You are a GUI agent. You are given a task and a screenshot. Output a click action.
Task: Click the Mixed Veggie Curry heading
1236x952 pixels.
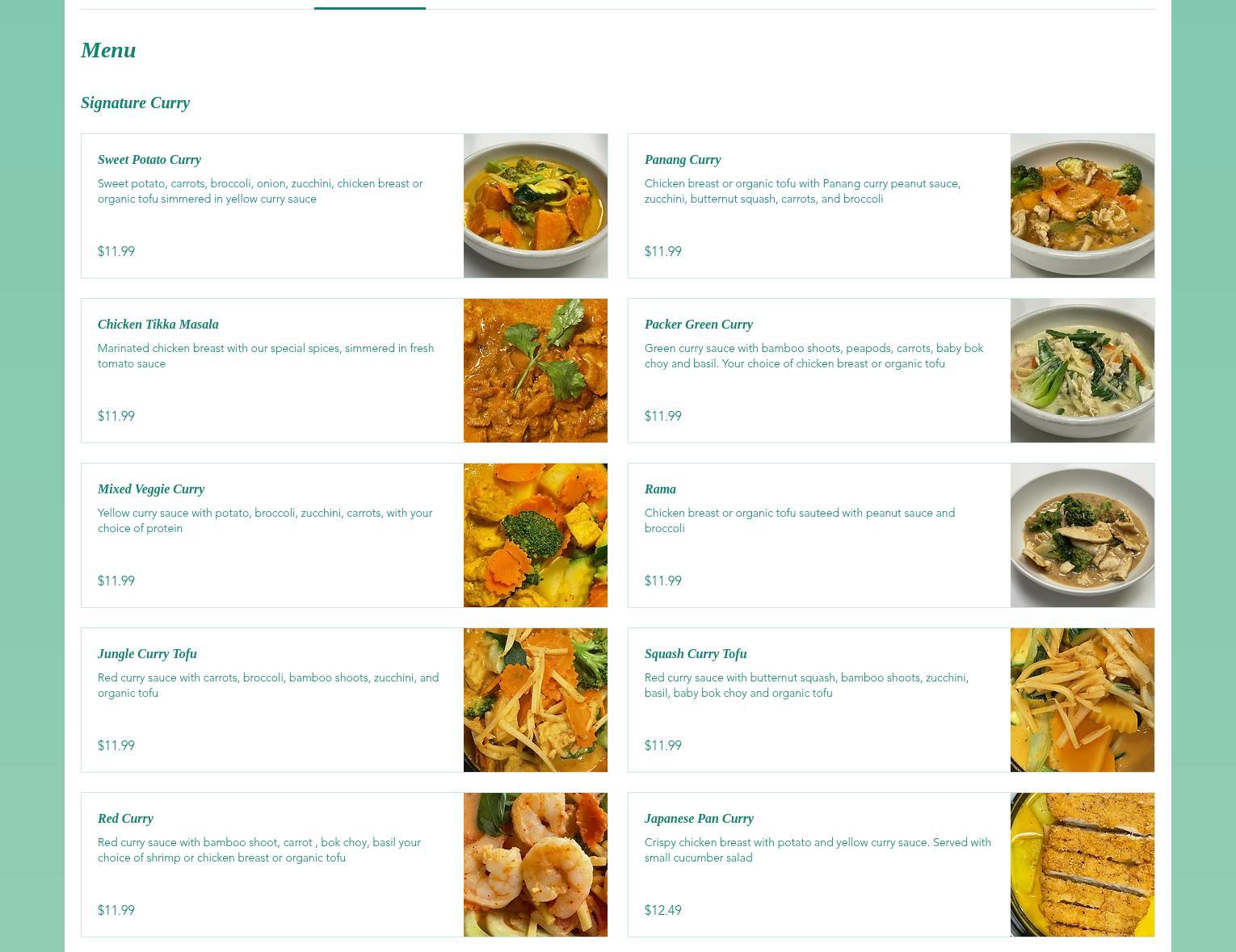(x=151, y=489)
